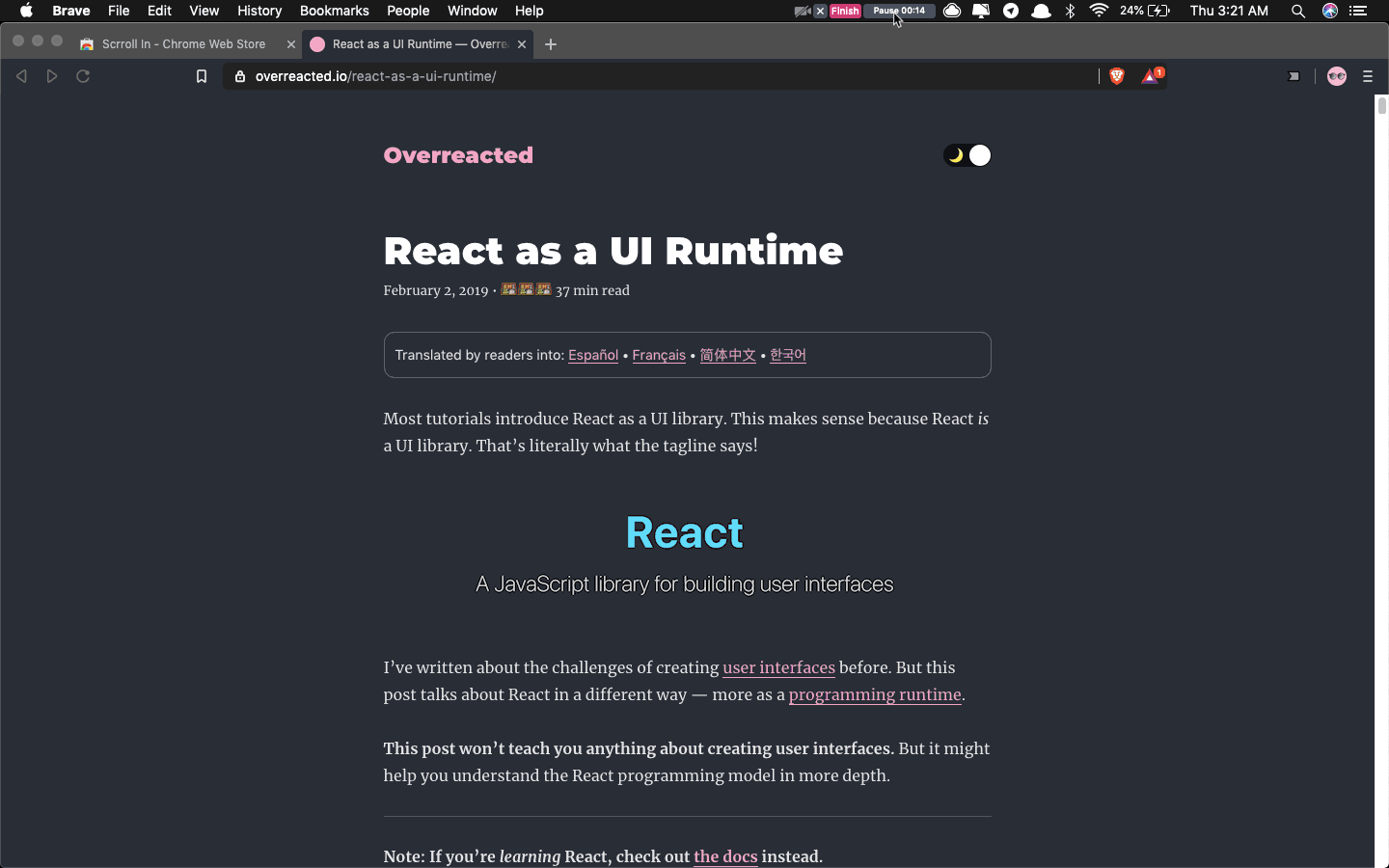The width and height of the screenshot is (1389, 868).
Task: Open the Bluetooth status menu
Action: point(1070,11)
